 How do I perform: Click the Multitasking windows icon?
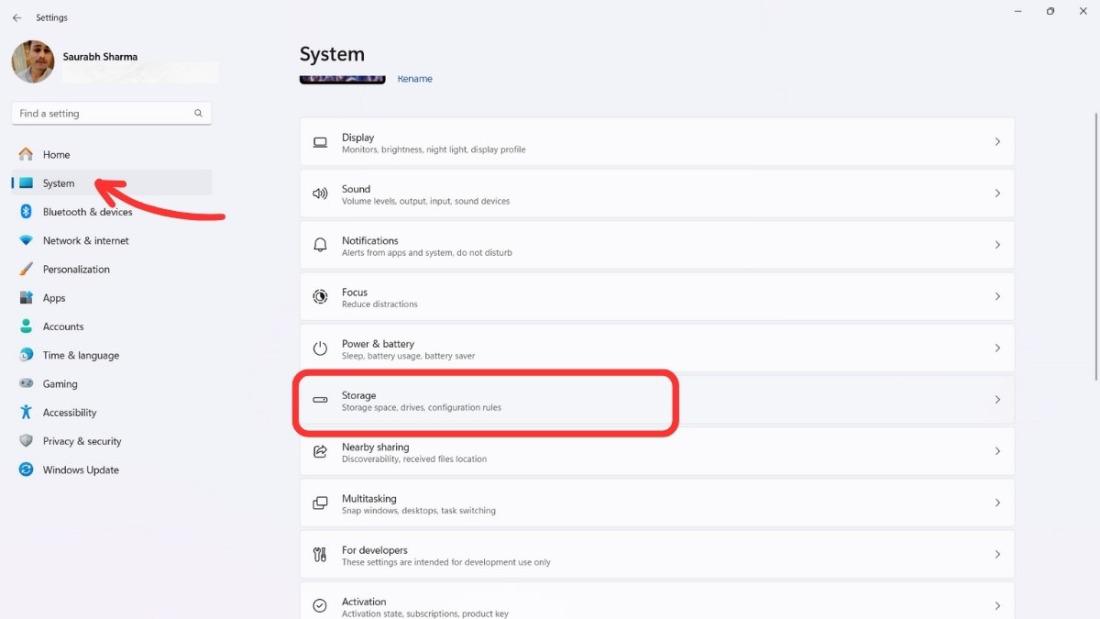(320, 503)
